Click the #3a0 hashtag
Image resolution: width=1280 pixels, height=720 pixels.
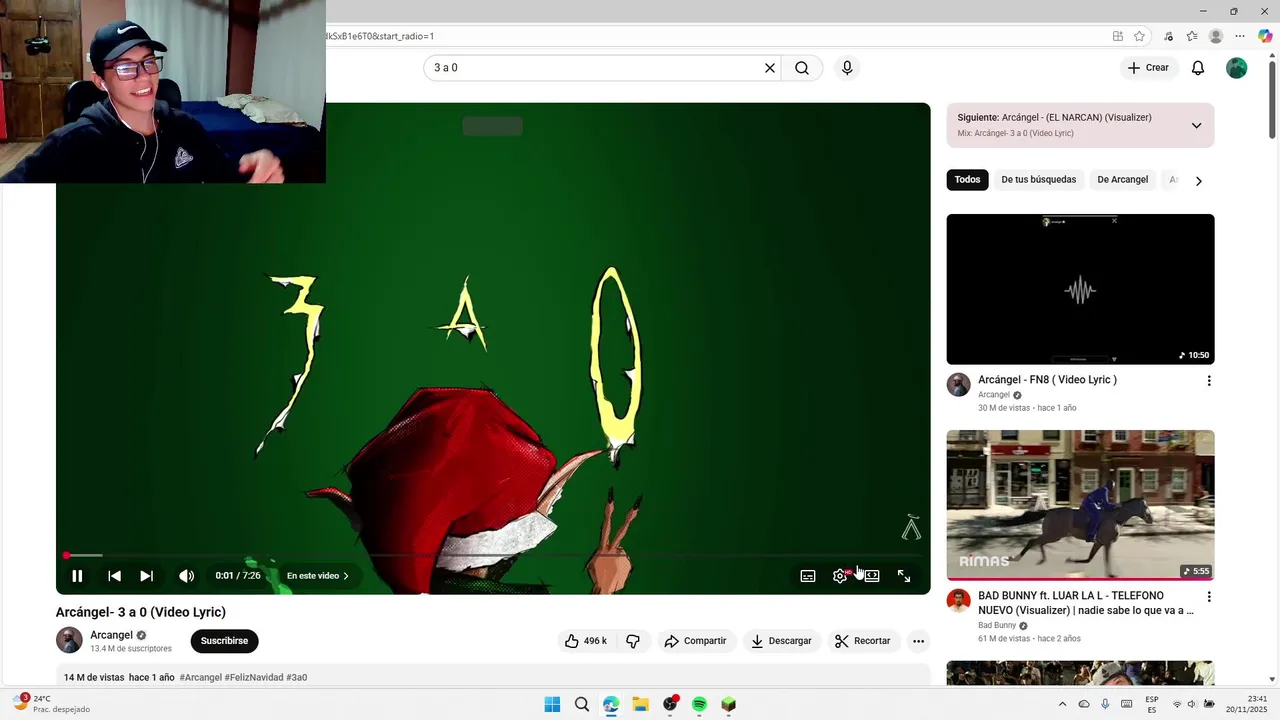(297, 677)
